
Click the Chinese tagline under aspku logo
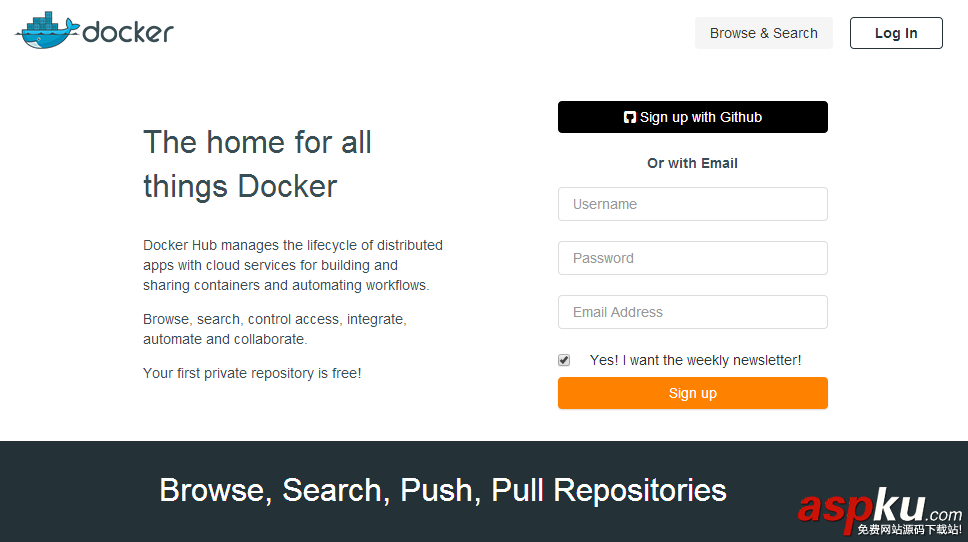tap(908, 530)
